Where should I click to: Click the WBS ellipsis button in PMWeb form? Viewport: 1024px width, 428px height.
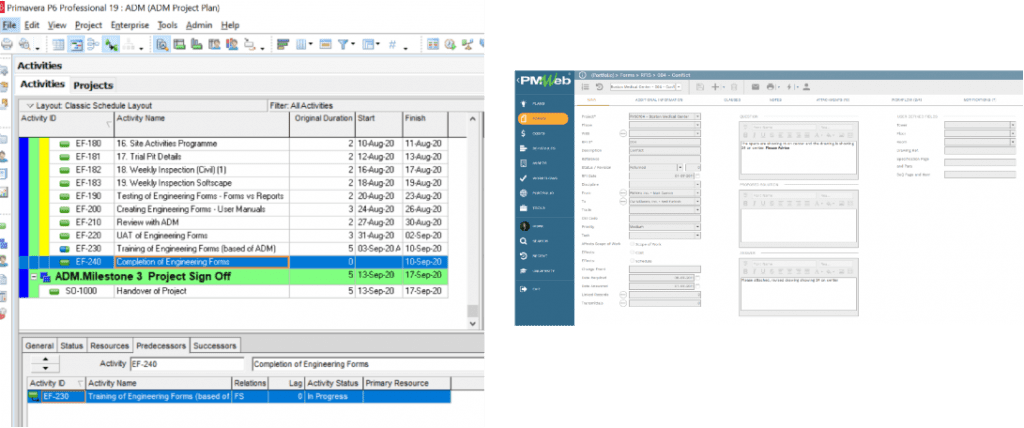point(623,133)
